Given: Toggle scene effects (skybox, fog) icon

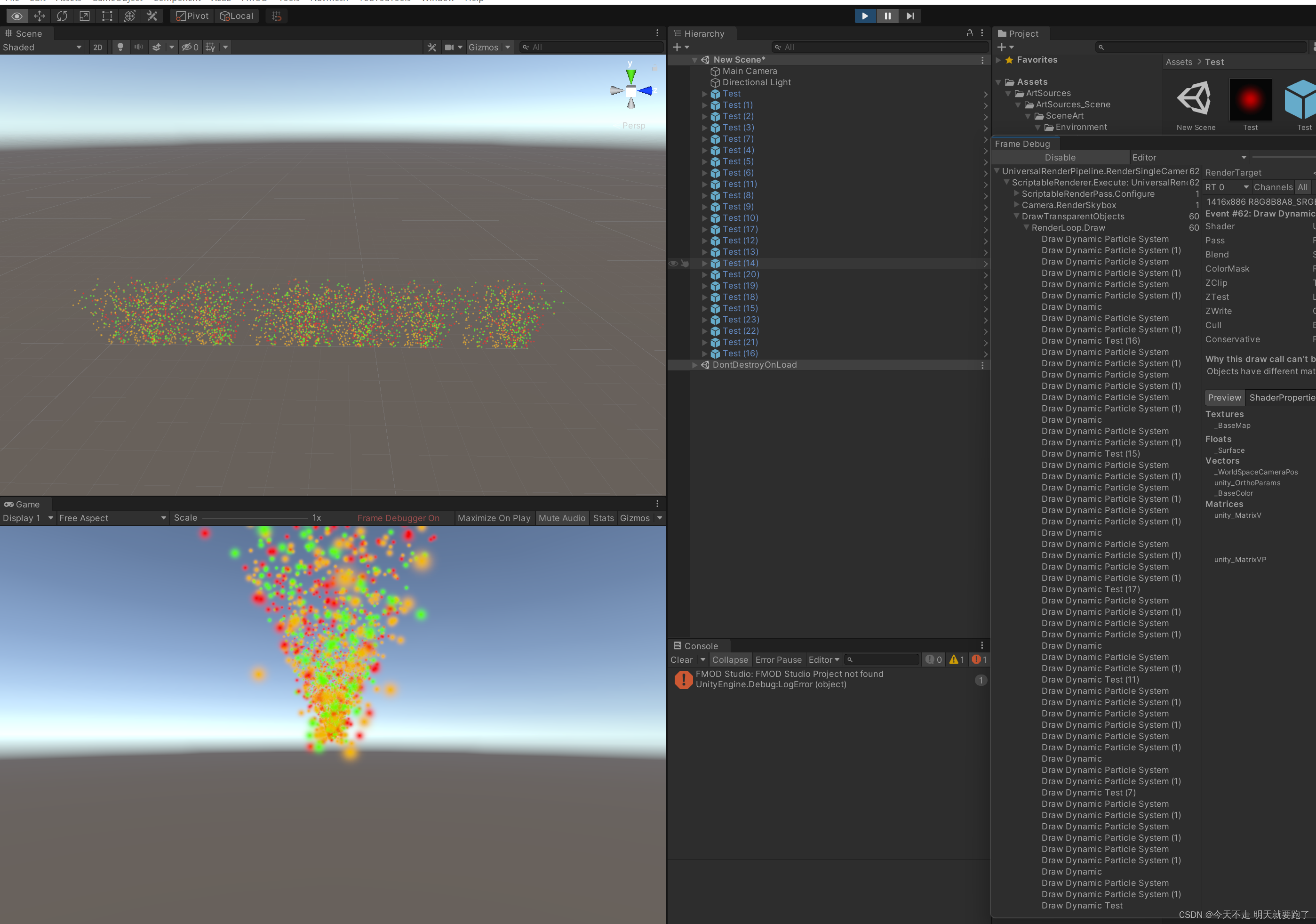Looking at the screenshot, I should click(157, 47).
